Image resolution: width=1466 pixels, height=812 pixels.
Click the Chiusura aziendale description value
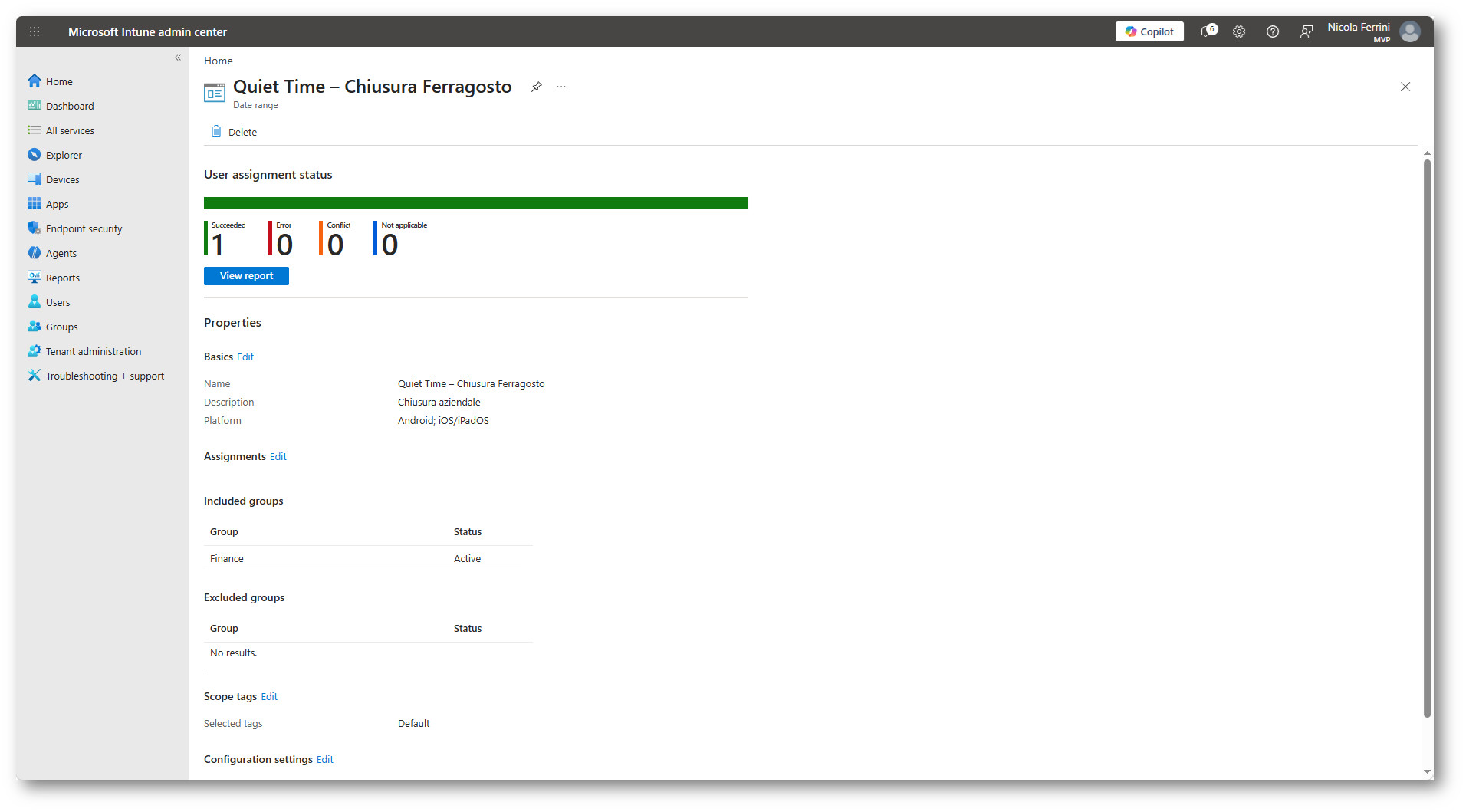click(439, 403)
